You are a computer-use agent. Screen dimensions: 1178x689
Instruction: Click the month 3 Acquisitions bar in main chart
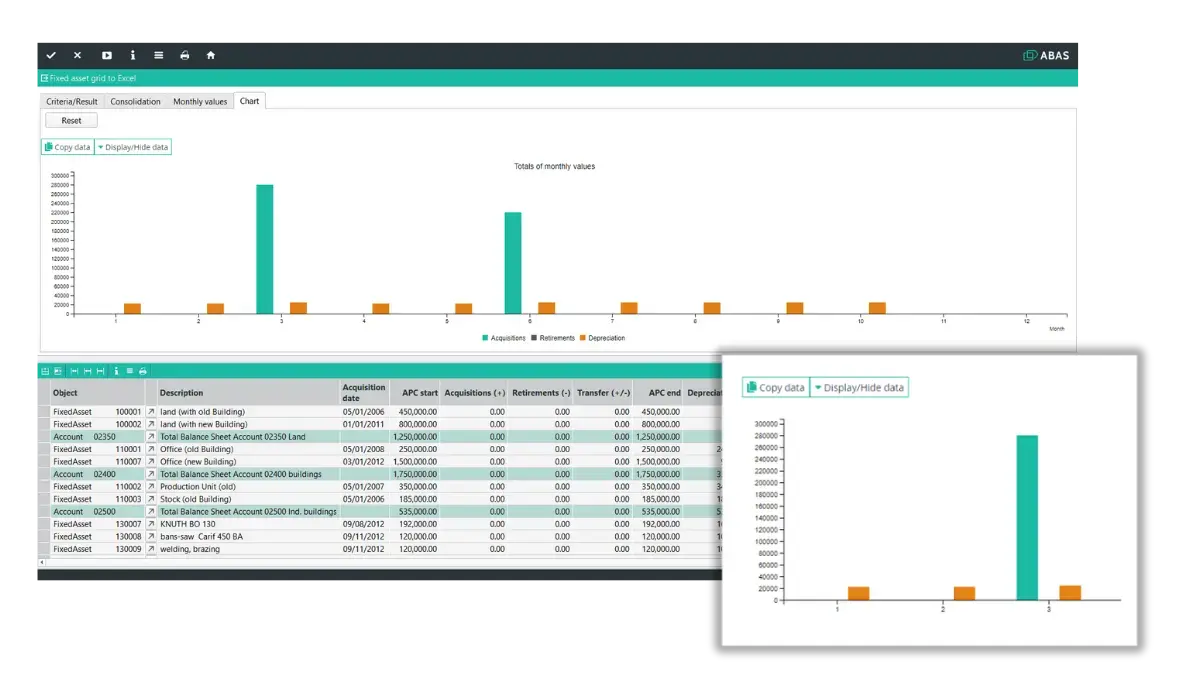click(x=264, y=249)
